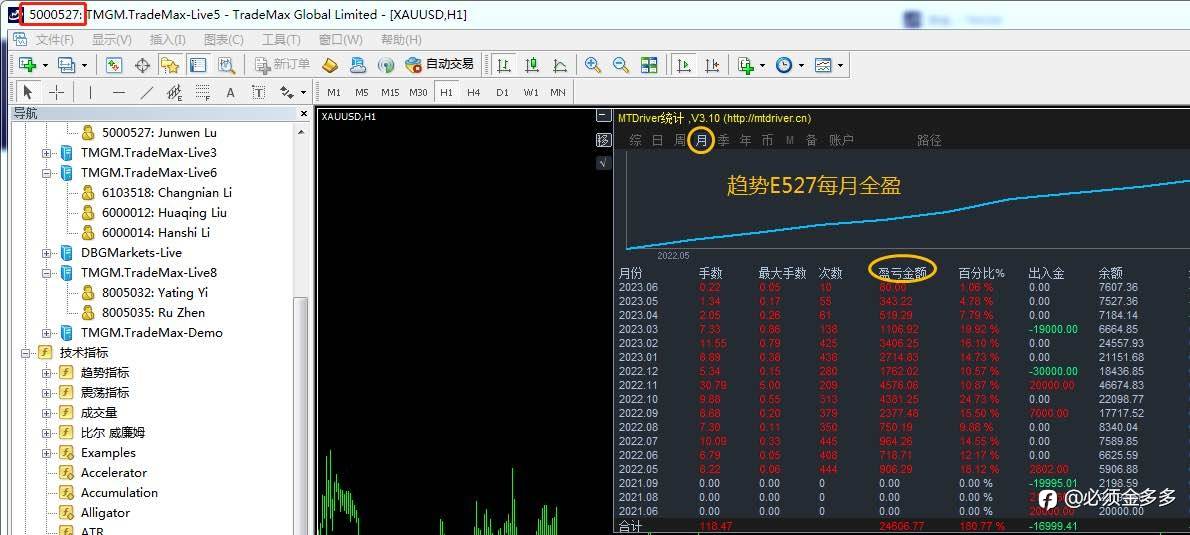Select the cursor arrow tool

(x=28, y=92)
